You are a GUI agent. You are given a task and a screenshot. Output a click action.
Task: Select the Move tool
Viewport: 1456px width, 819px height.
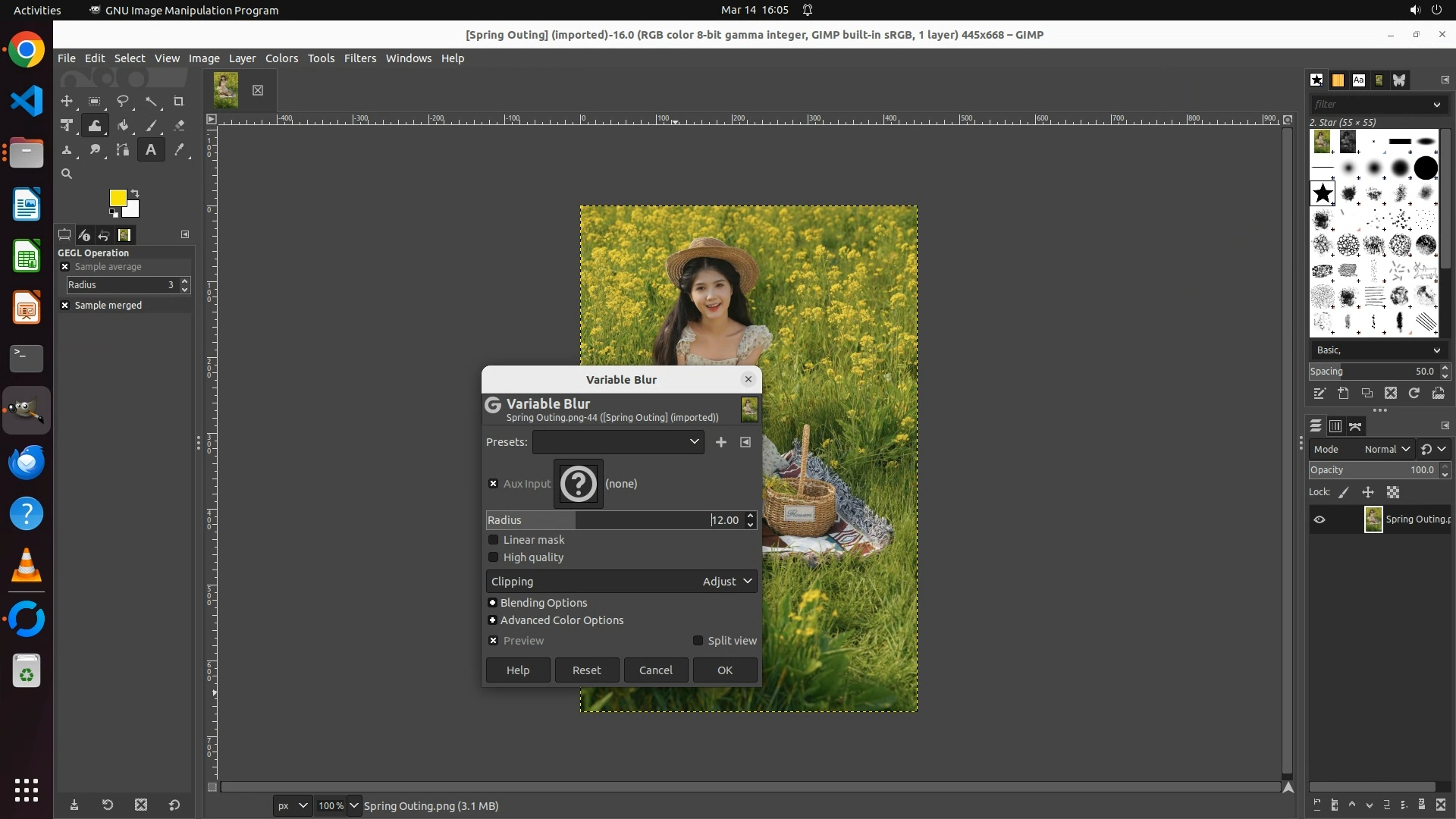[67, 101]
